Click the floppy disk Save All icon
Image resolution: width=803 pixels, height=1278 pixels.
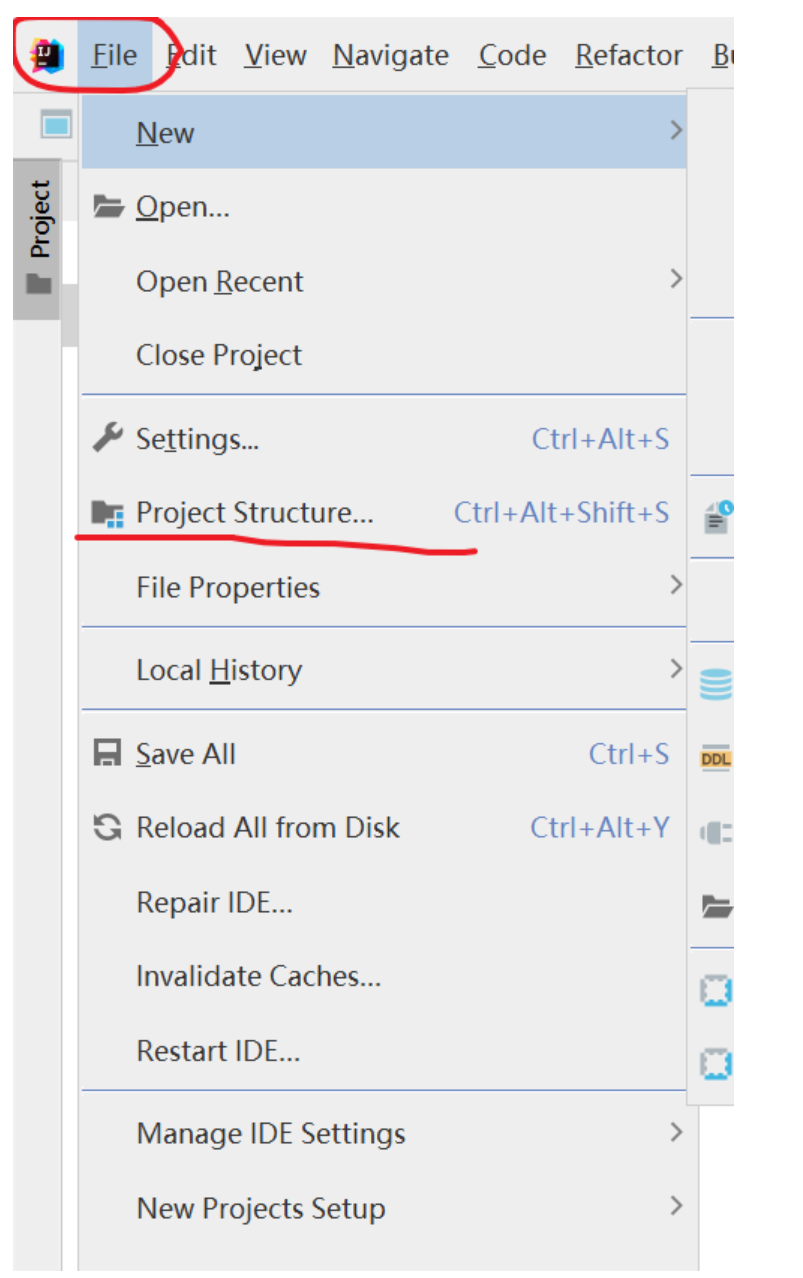tap(107, 753)
